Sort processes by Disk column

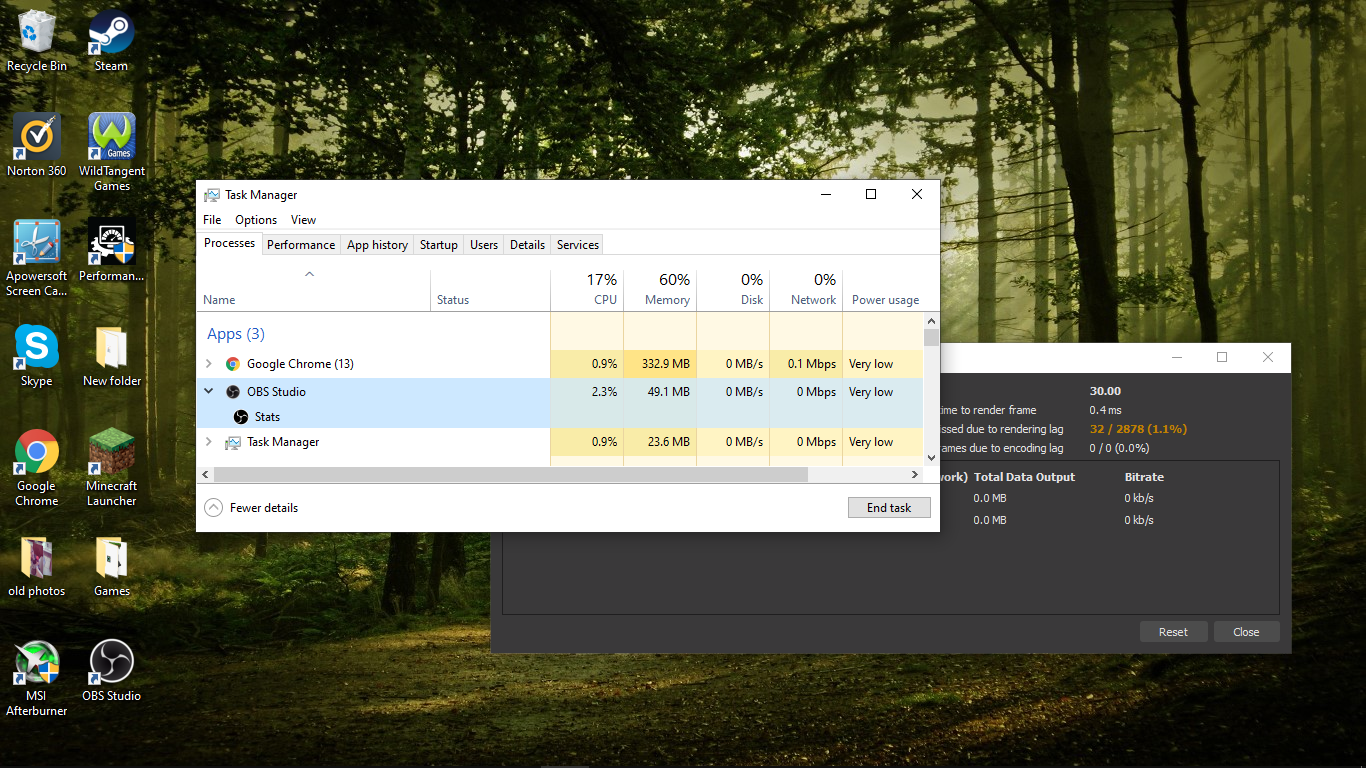click(733, 290)
